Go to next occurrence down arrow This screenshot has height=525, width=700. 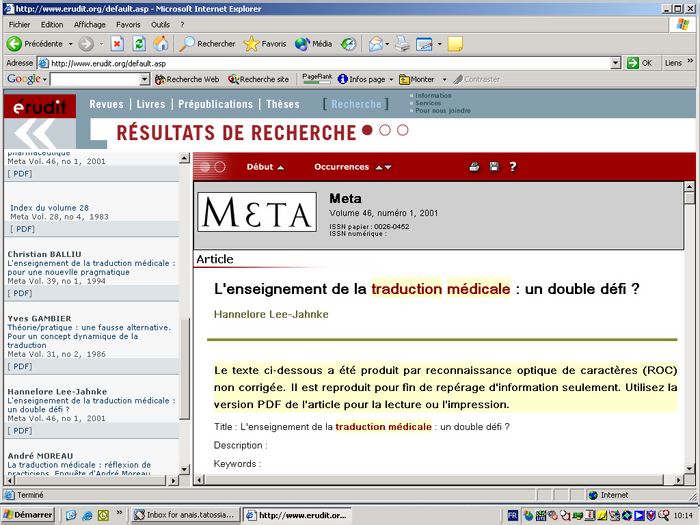[x=388, y=167]
